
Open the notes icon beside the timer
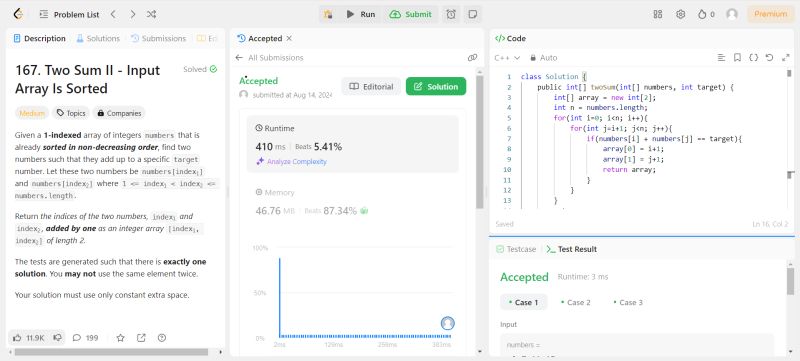click(473, 14)
